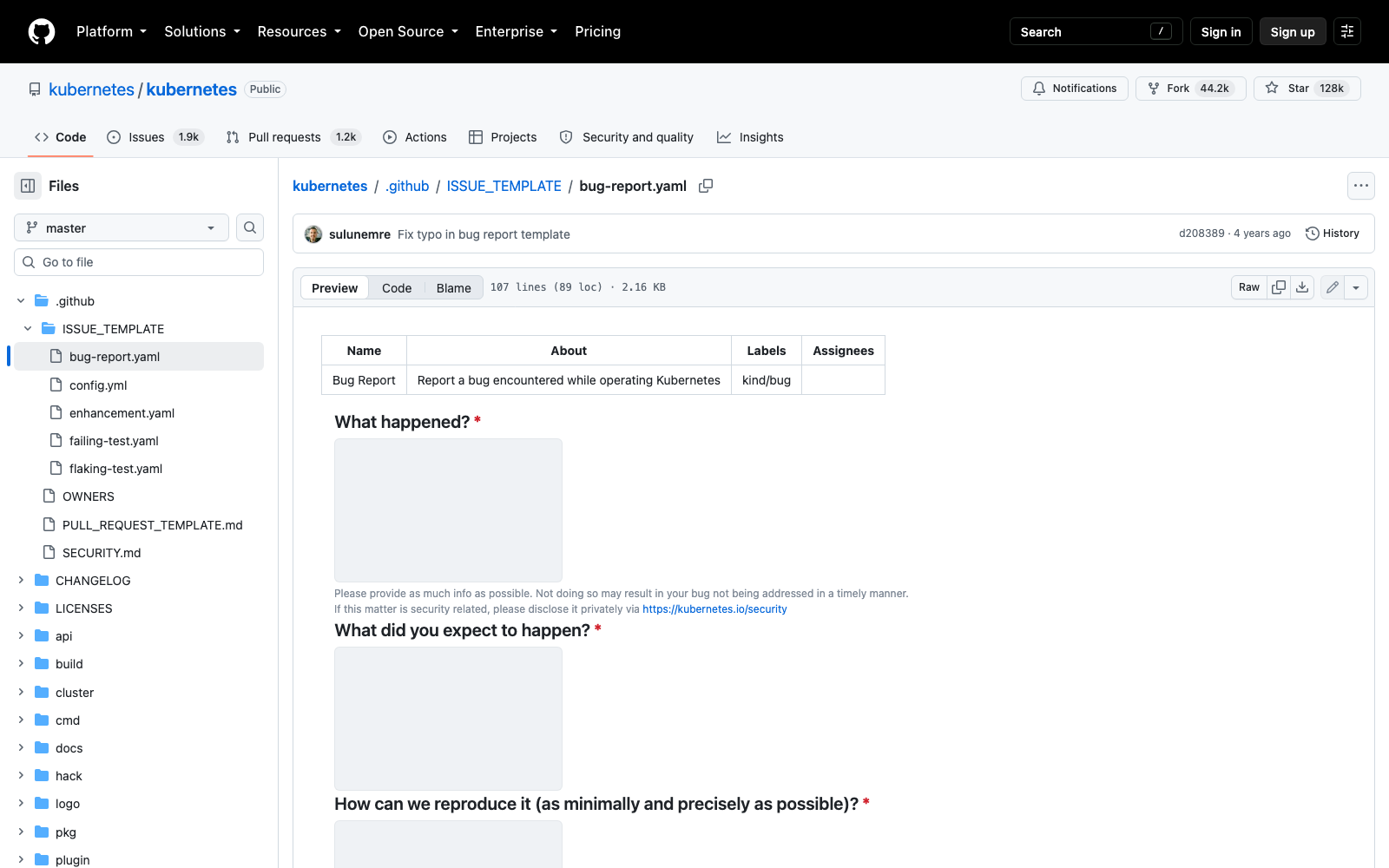The image size is (1389, 868).
Task: Open the master branch dropdown
Action: (x=122, y=227)
